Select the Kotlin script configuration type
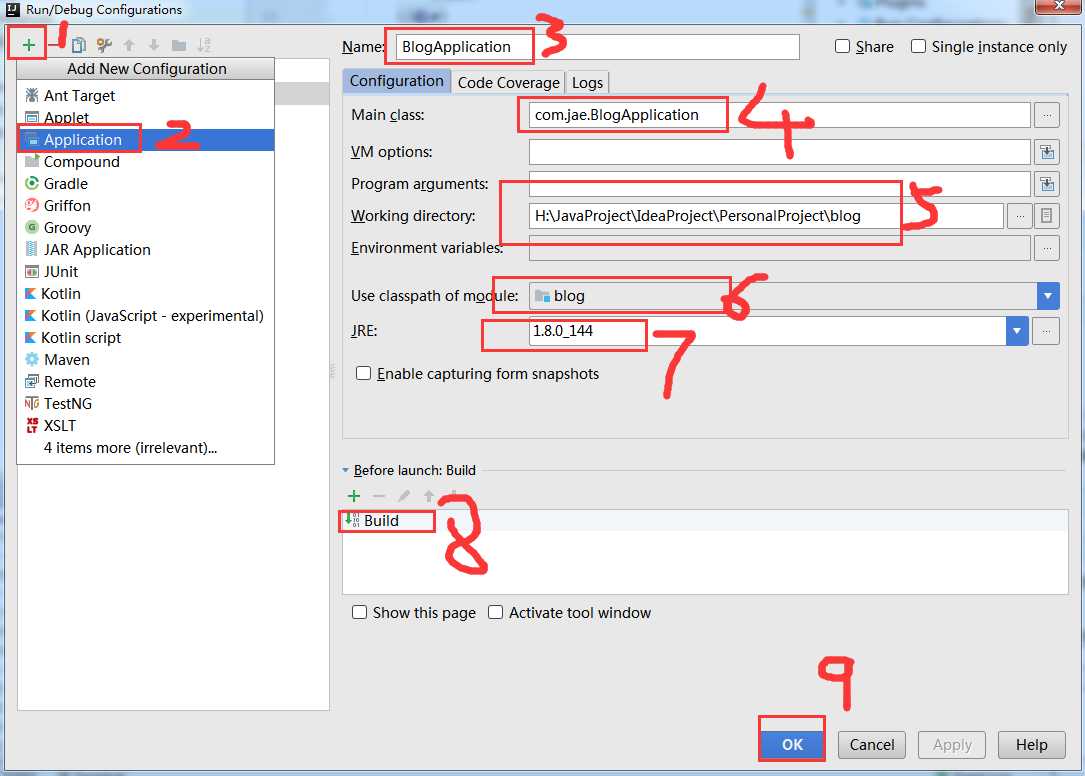 [145, 338]
